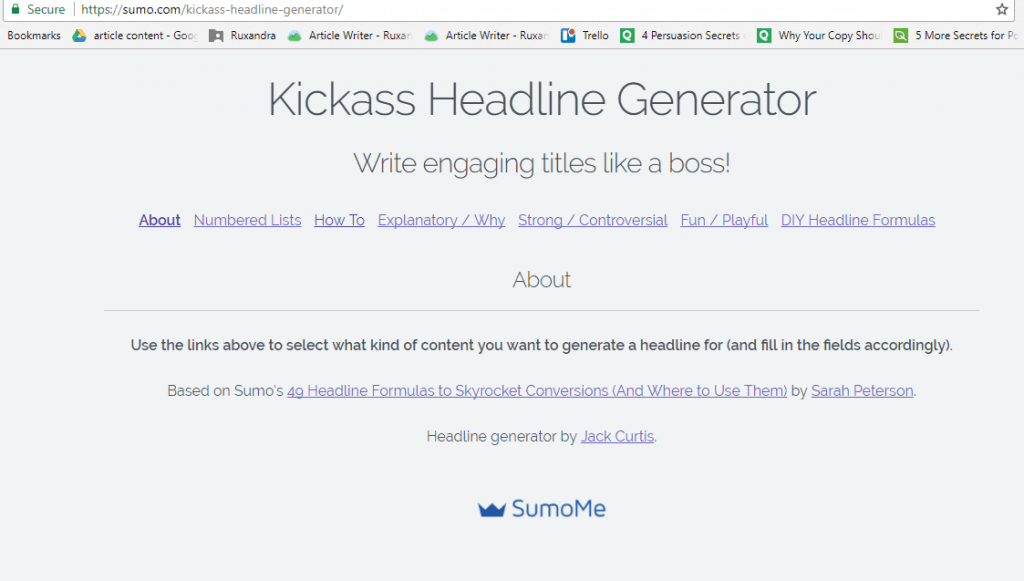Select the About tab
This screenshot has height=581, width=1024.
click(160, 220)
